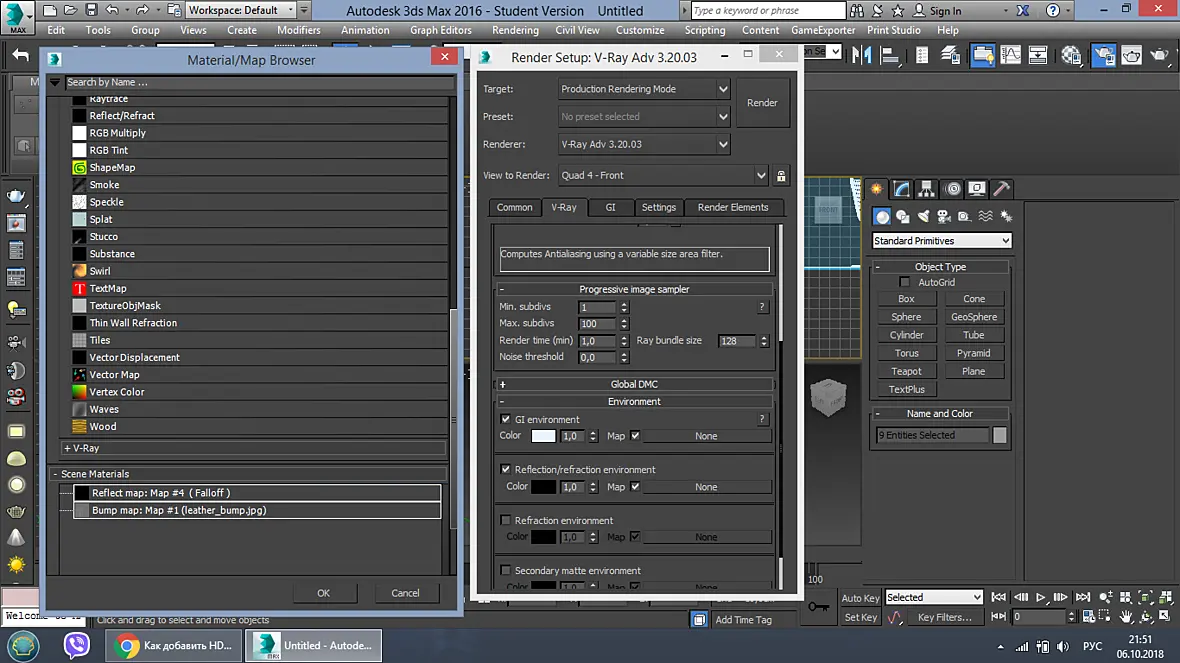Click the GI environment color swatch
1180x663 pixels.
(543, 436)
